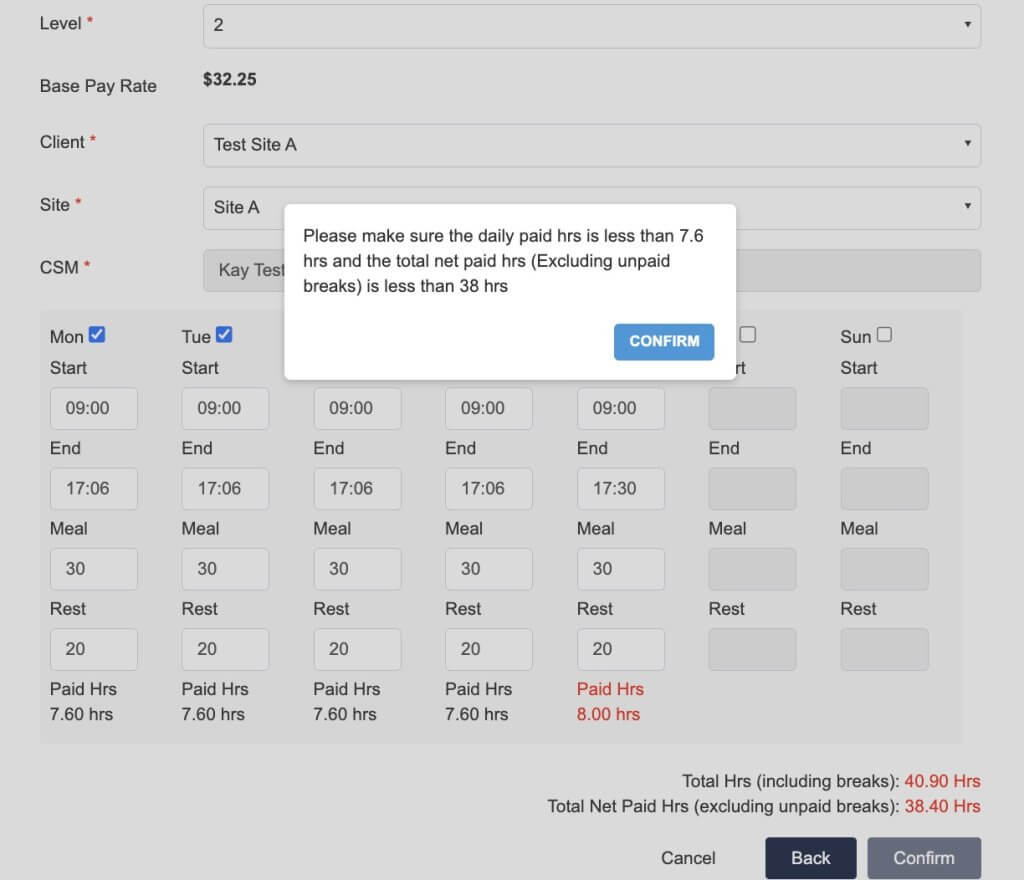Click the Mon End time field
Image resolution: width=1024 pixels, height=880 pixels.
pos(93,488)
